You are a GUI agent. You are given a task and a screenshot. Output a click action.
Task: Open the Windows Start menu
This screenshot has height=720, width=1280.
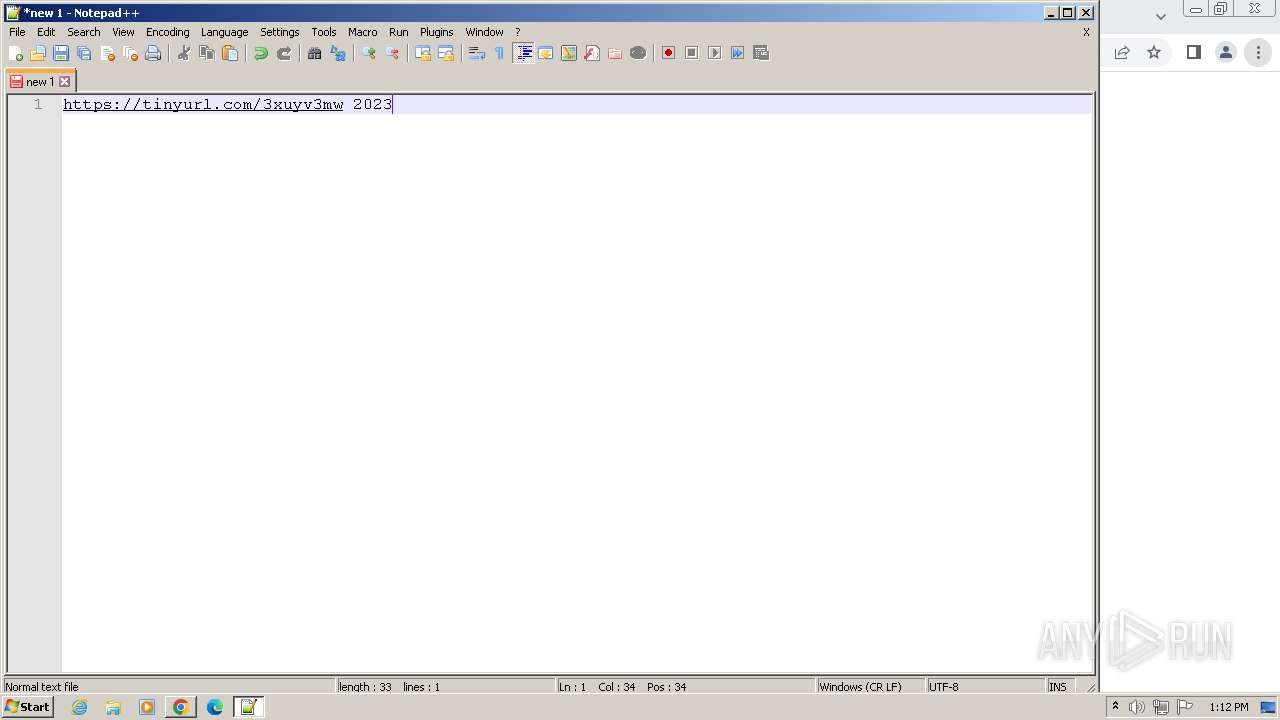click(x=28, y=707)
